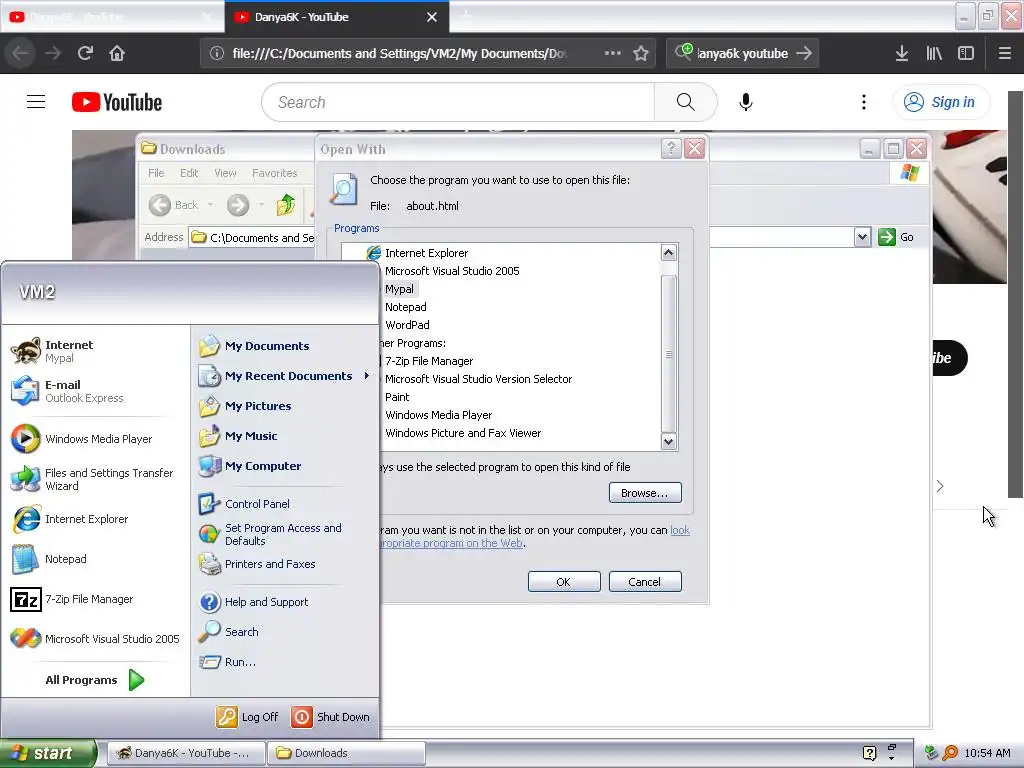Image resolution: width=1024 pixels, height=768 pixels.
Task: Open Notepad from the Start menu
Action: (95, 559)
